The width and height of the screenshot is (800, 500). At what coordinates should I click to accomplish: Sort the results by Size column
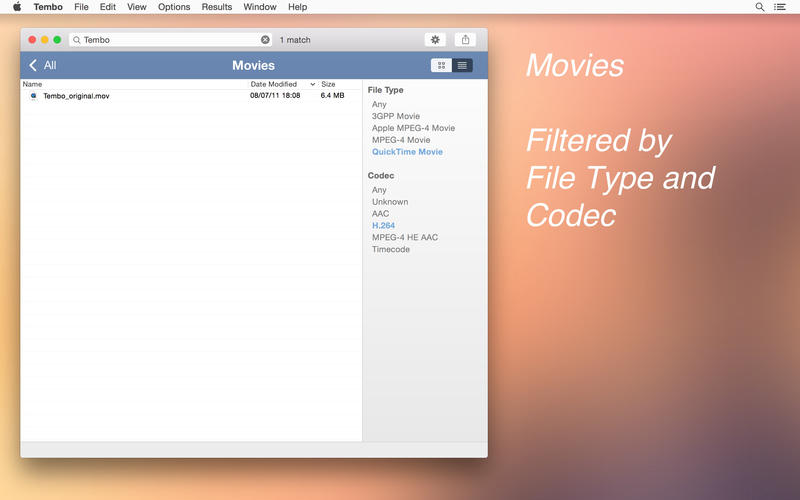(x=328, y=85)
